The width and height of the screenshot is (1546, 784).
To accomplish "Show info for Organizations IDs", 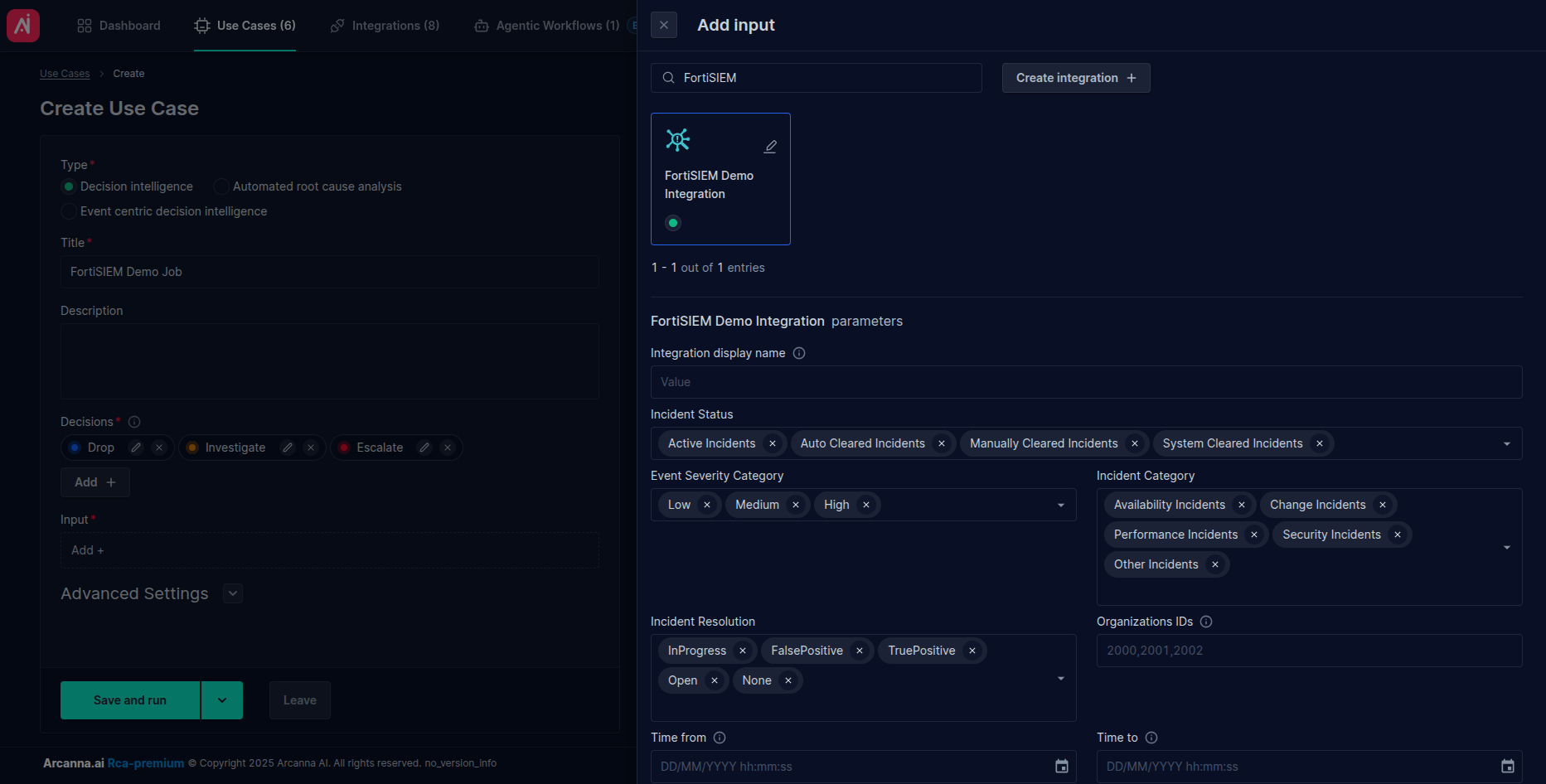I will click(1206, 622).
